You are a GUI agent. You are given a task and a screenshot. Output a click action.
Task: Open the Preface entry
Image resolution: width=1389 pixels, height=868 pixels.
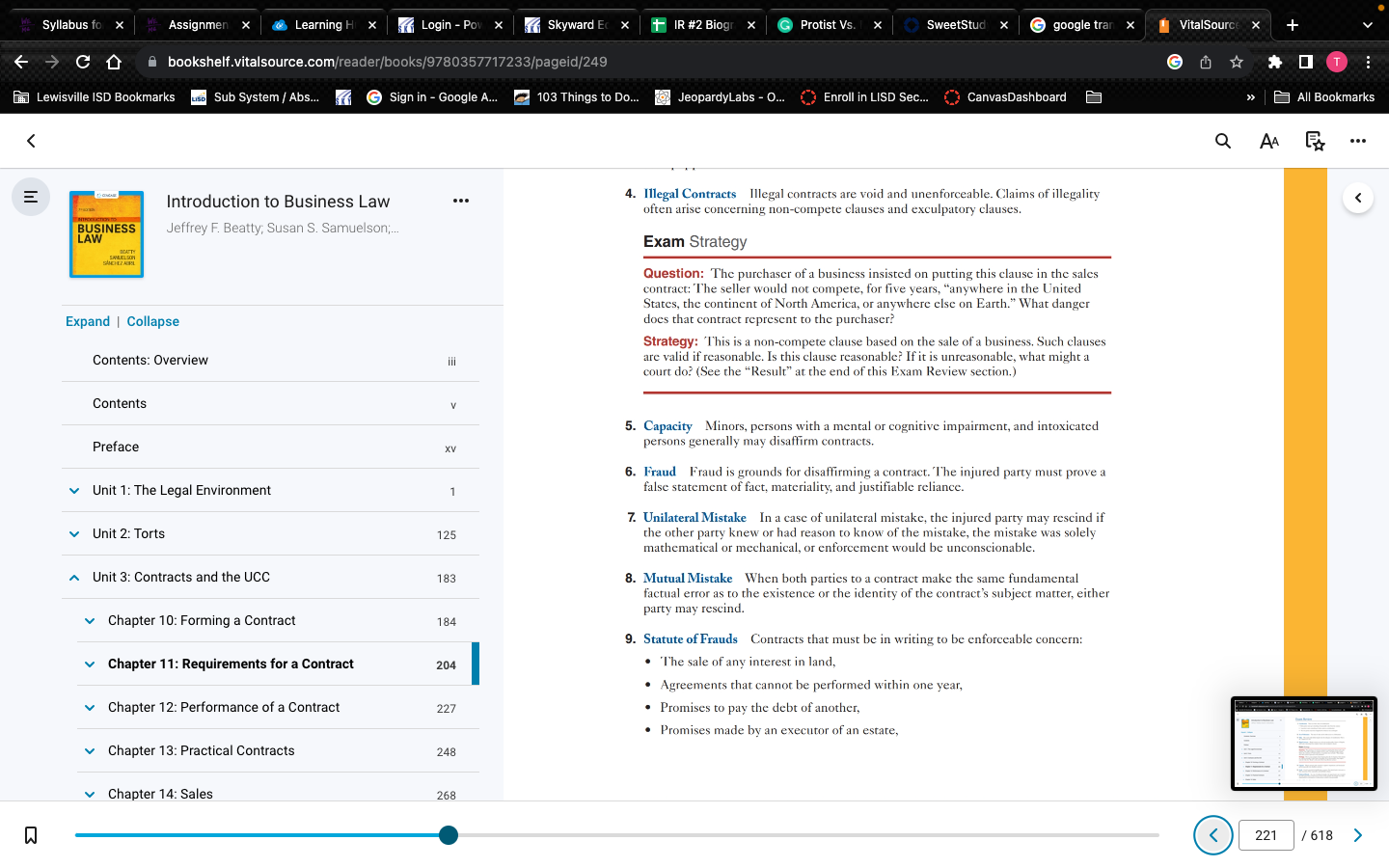[x=270, y=447]
